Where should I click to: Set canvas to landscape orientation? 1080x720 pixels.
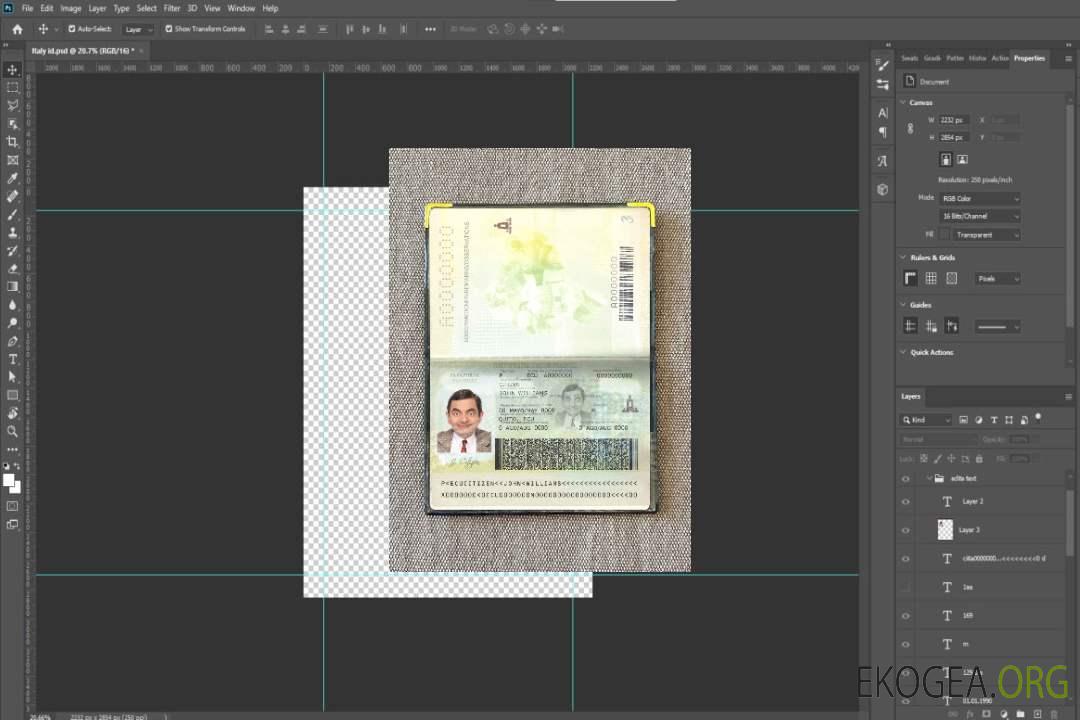962,159
